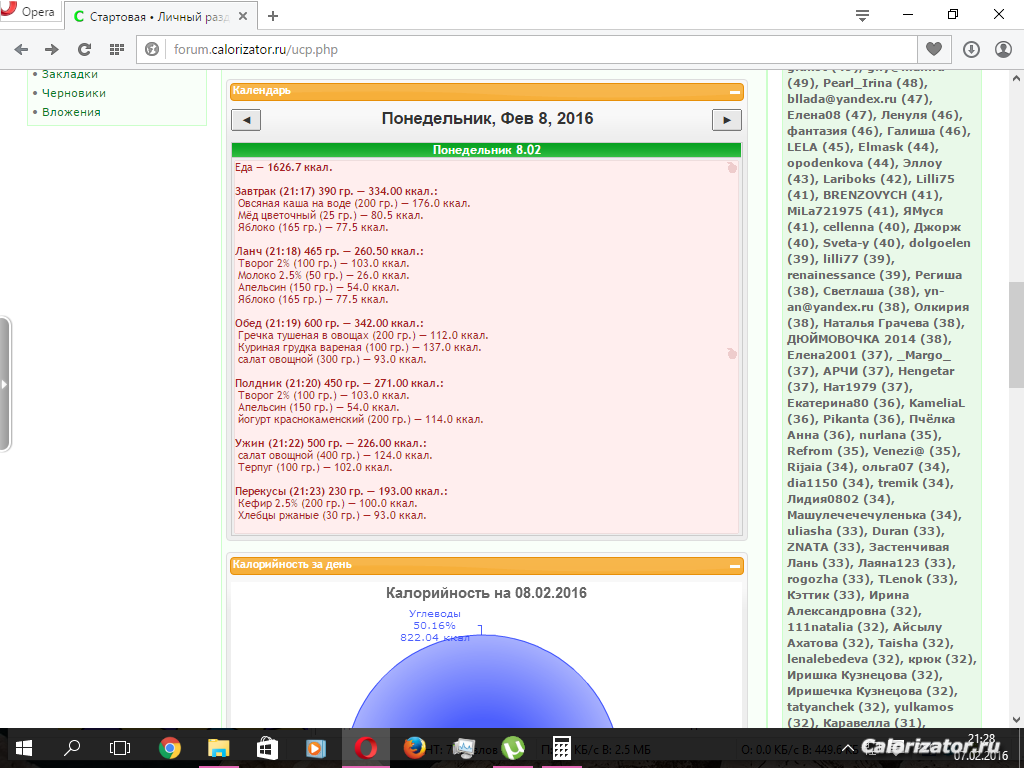This screenshot has height=768, width=1024.
Task: Collapse the Калорийность за день panel
Action: point(735,566)
